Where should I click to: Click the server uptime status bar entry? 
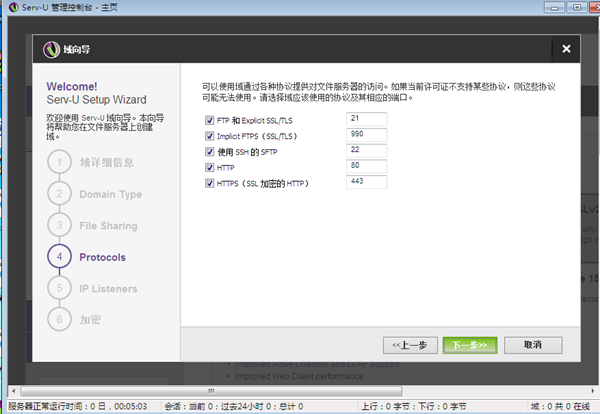click(78, 406)
